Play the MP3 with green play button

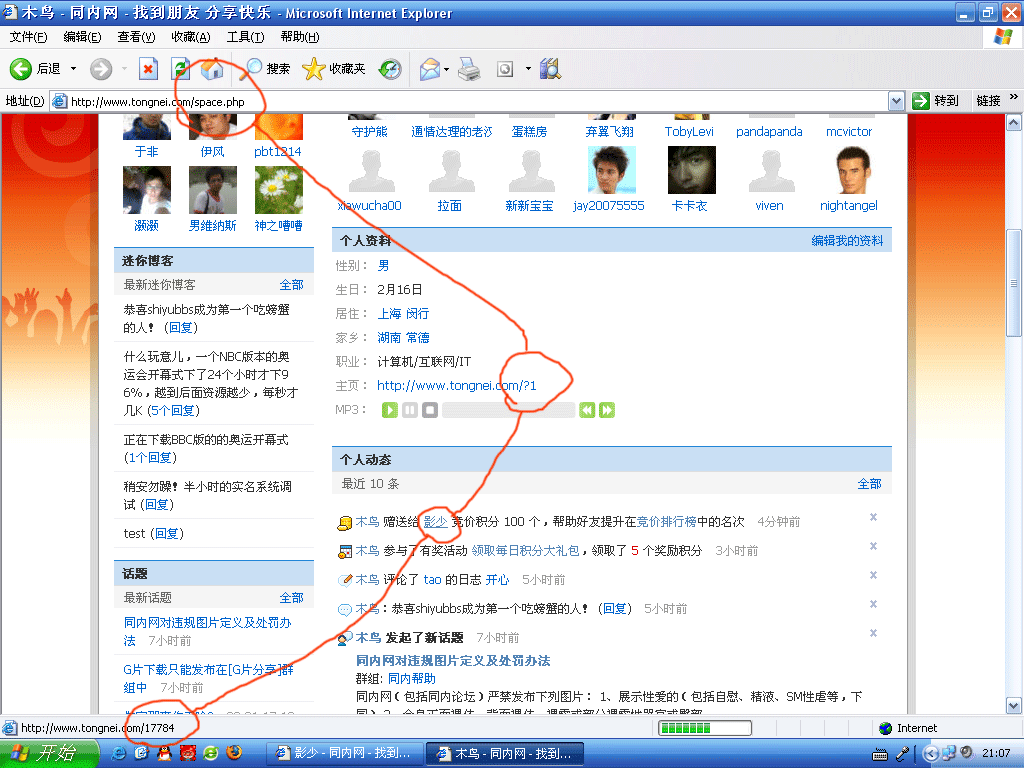390,410
